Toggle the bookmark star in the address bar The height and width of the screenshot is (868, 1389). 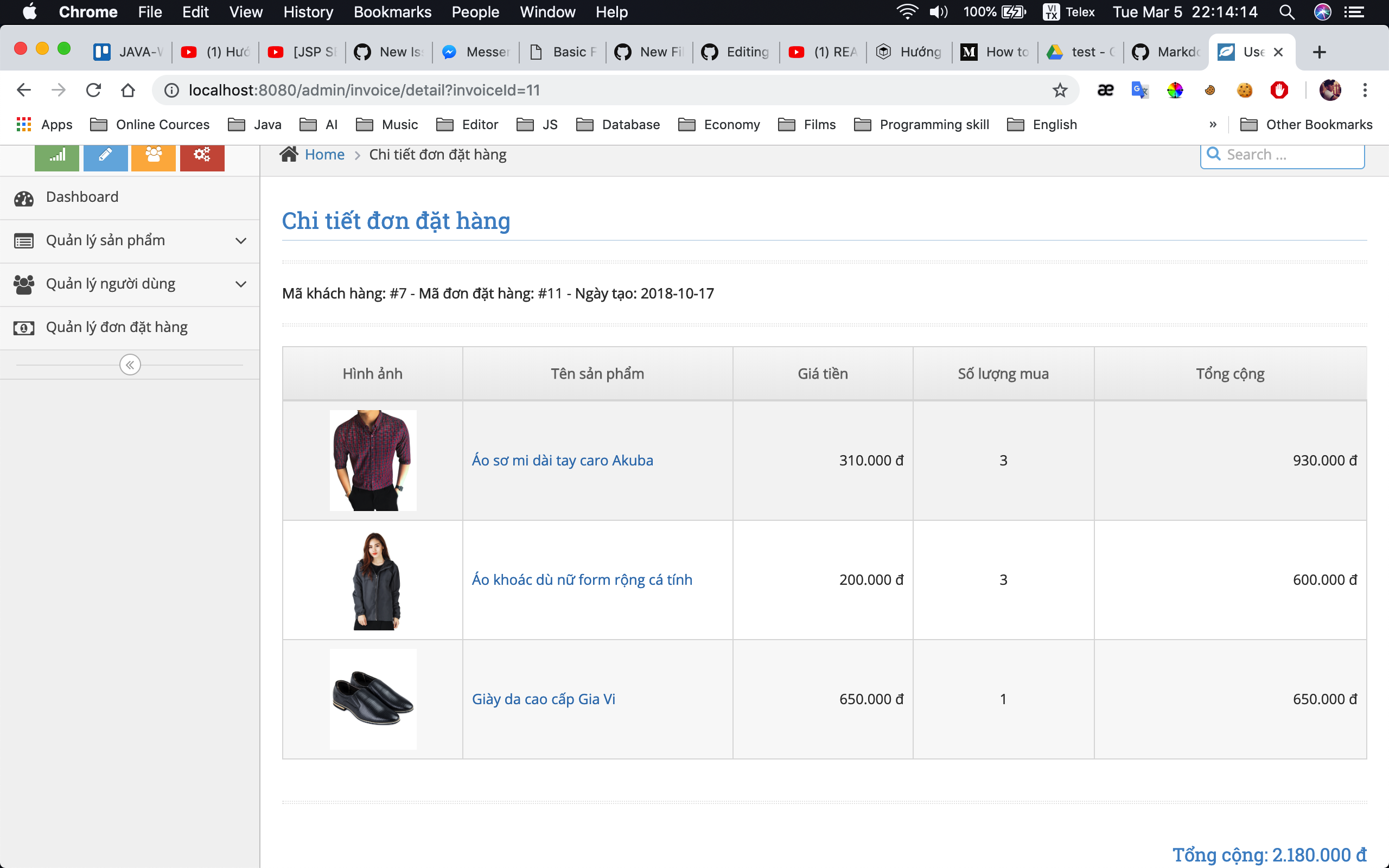[1060, 90]
